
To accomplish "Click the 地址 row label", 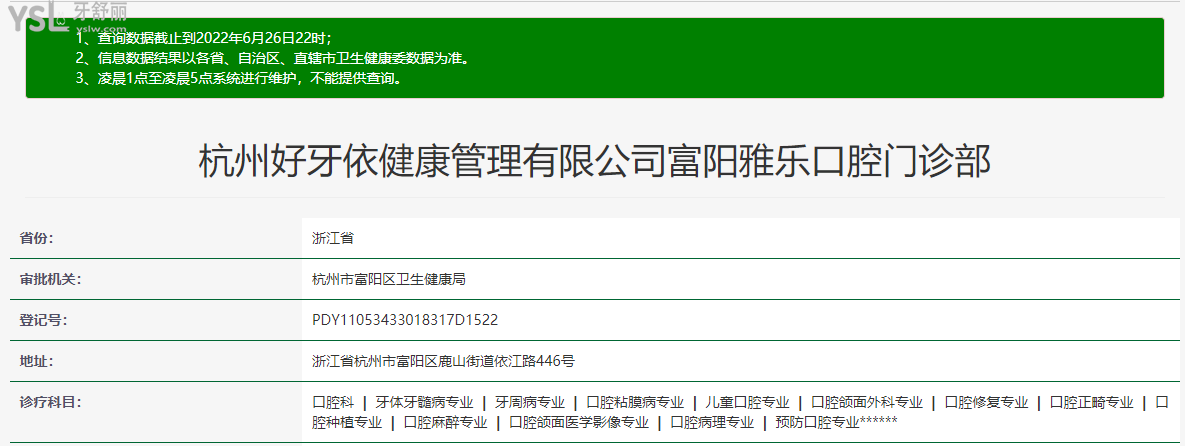I will (36, 361).
